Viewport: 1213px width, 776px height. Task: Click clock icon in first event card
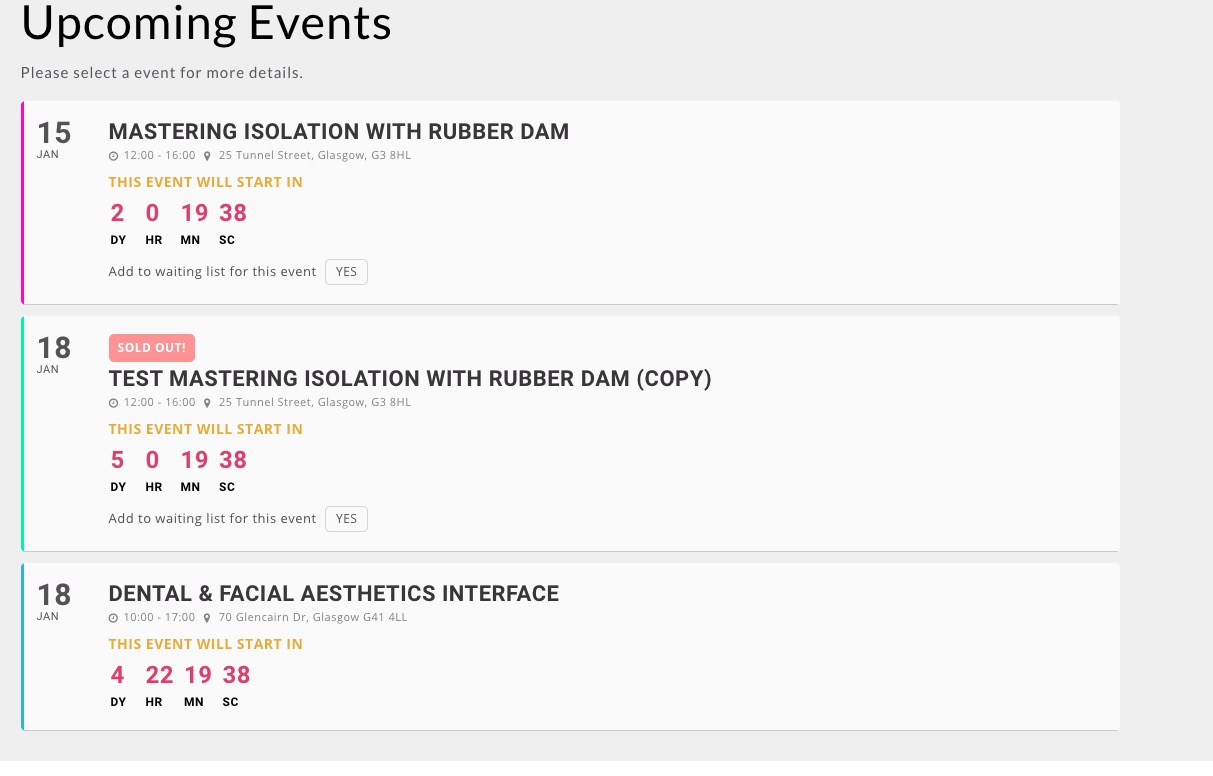(x=113, y=156)
